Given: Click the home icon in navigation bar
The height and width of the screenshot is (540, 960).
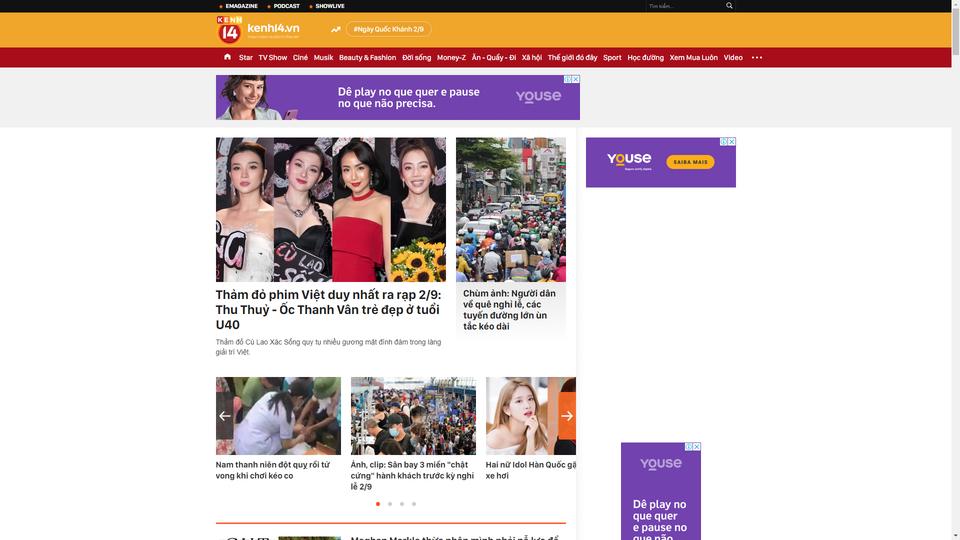Looking at the screenshot, I should point(227,57).
